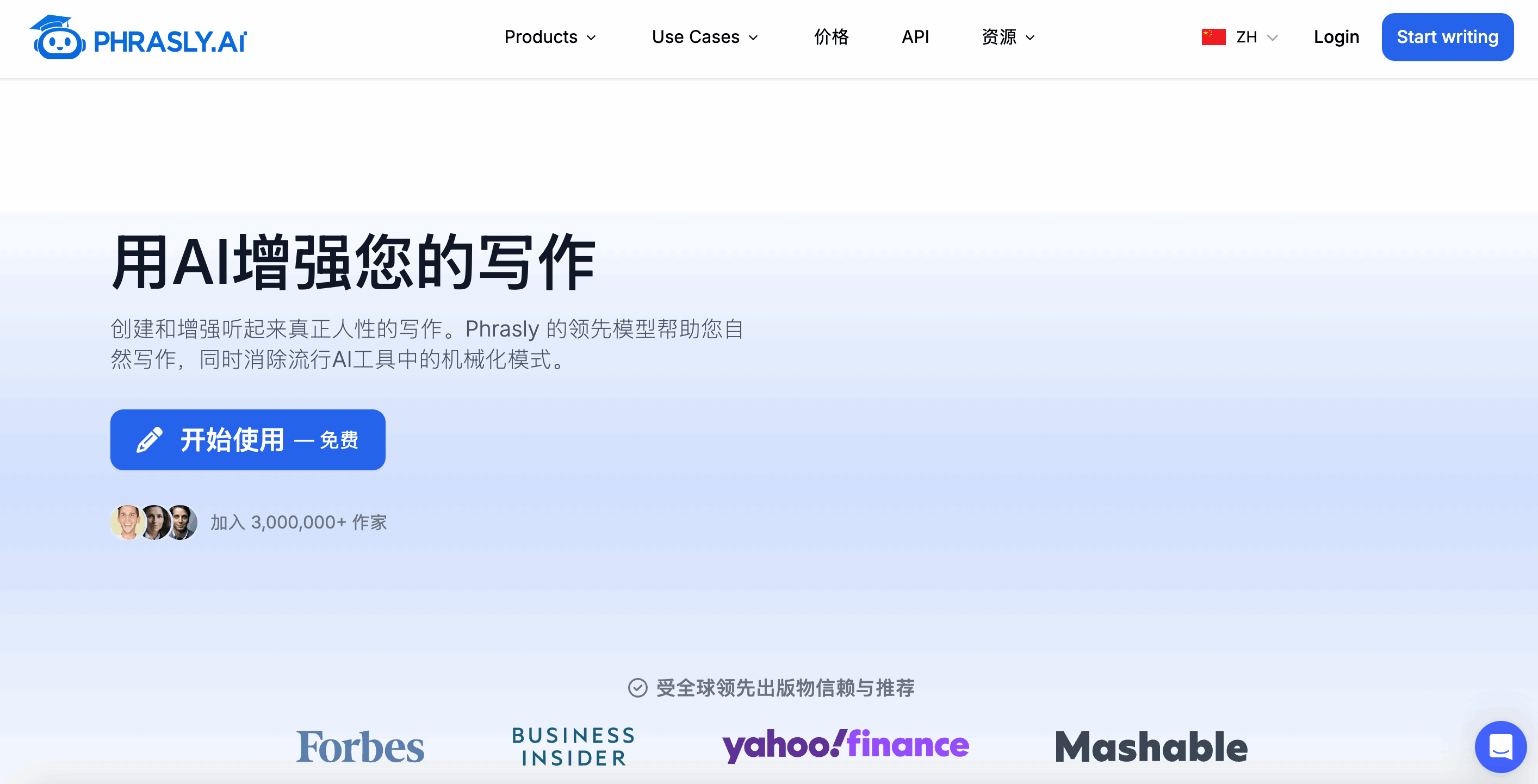Click the 开始使用 — 免费 button
Screen dimensions: 1538x784
(x=248, y=440)
